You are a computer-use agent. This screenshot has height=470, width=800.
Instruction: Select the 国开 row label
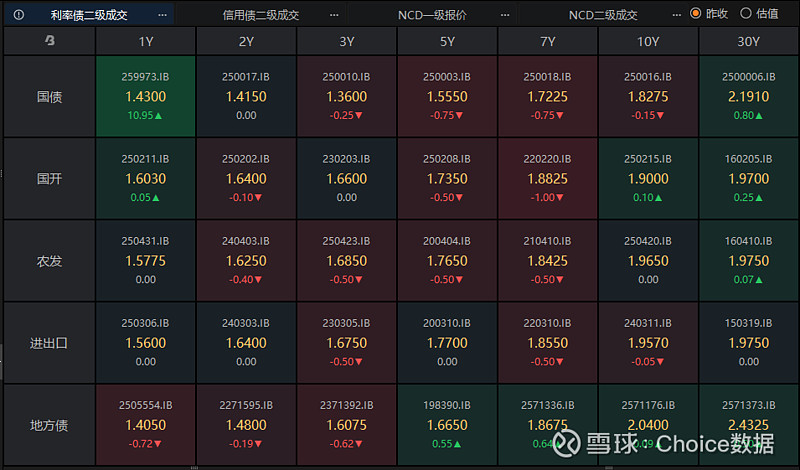(x=49, y=179)
